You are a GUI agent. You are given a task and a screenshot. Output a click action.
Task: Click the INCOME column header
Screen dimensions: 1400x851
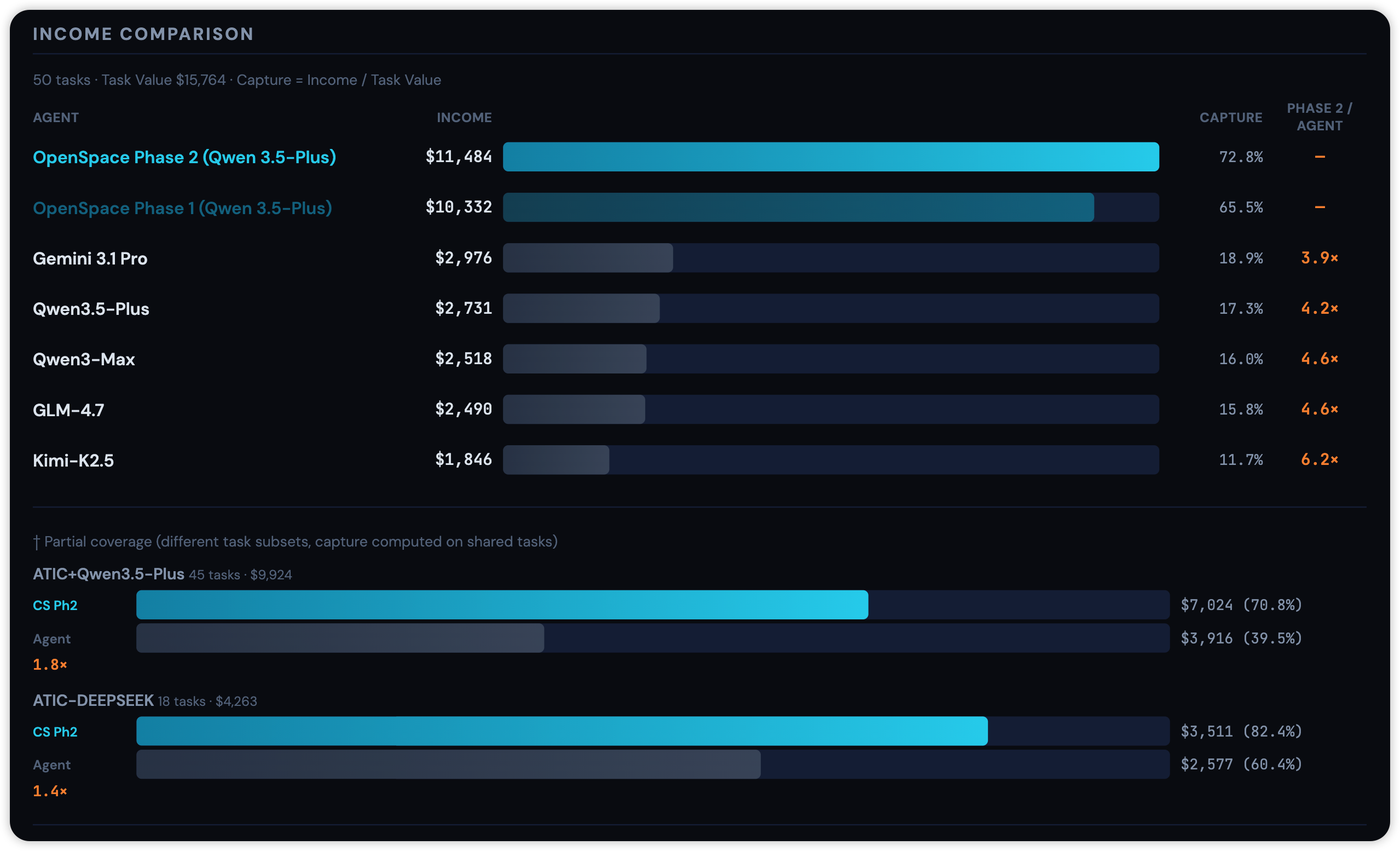tap(464, 118)
